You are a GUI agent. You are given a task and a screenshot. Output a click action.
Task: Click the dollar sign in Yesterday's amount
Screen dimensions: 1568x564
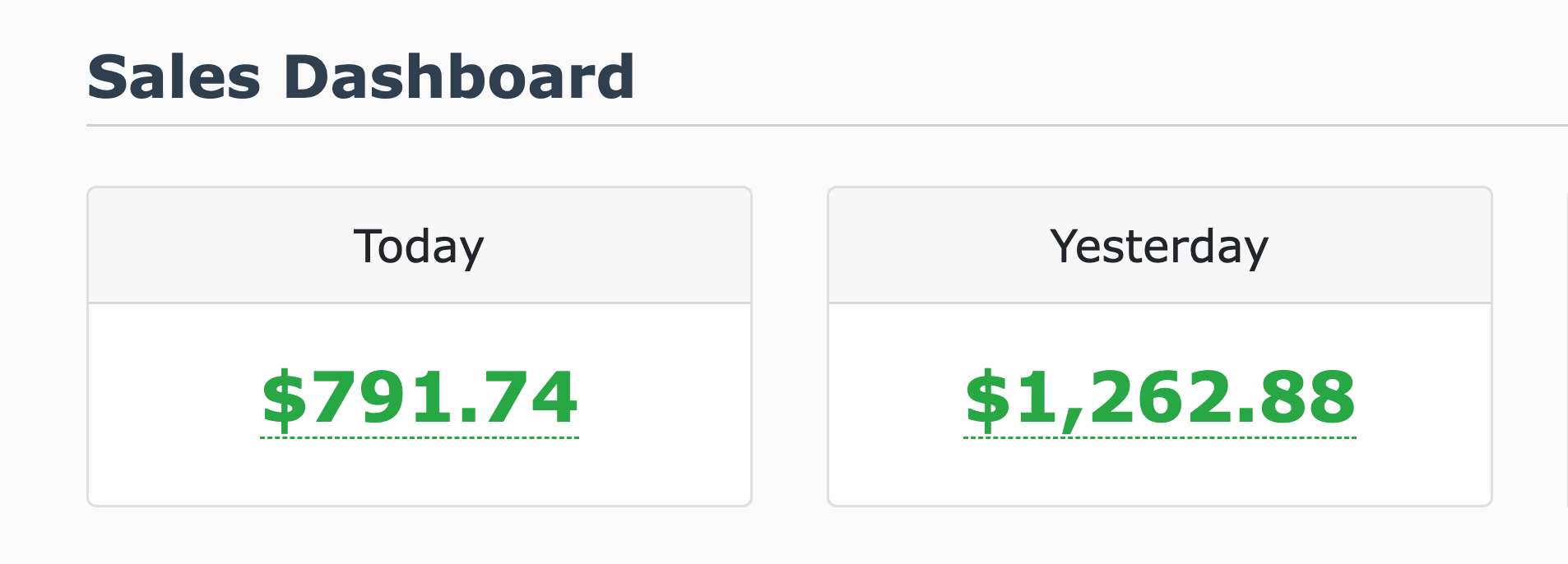tap(986, 399)
